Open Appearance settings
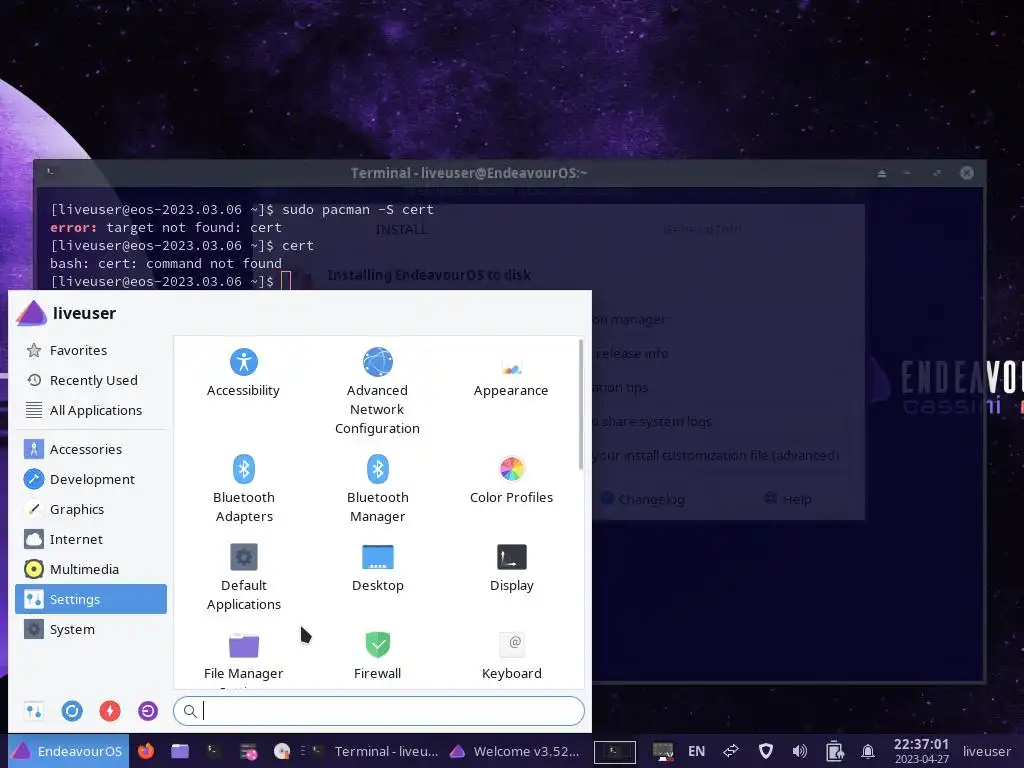Screen dimensions: 1024x768 (x=511, y=373)
